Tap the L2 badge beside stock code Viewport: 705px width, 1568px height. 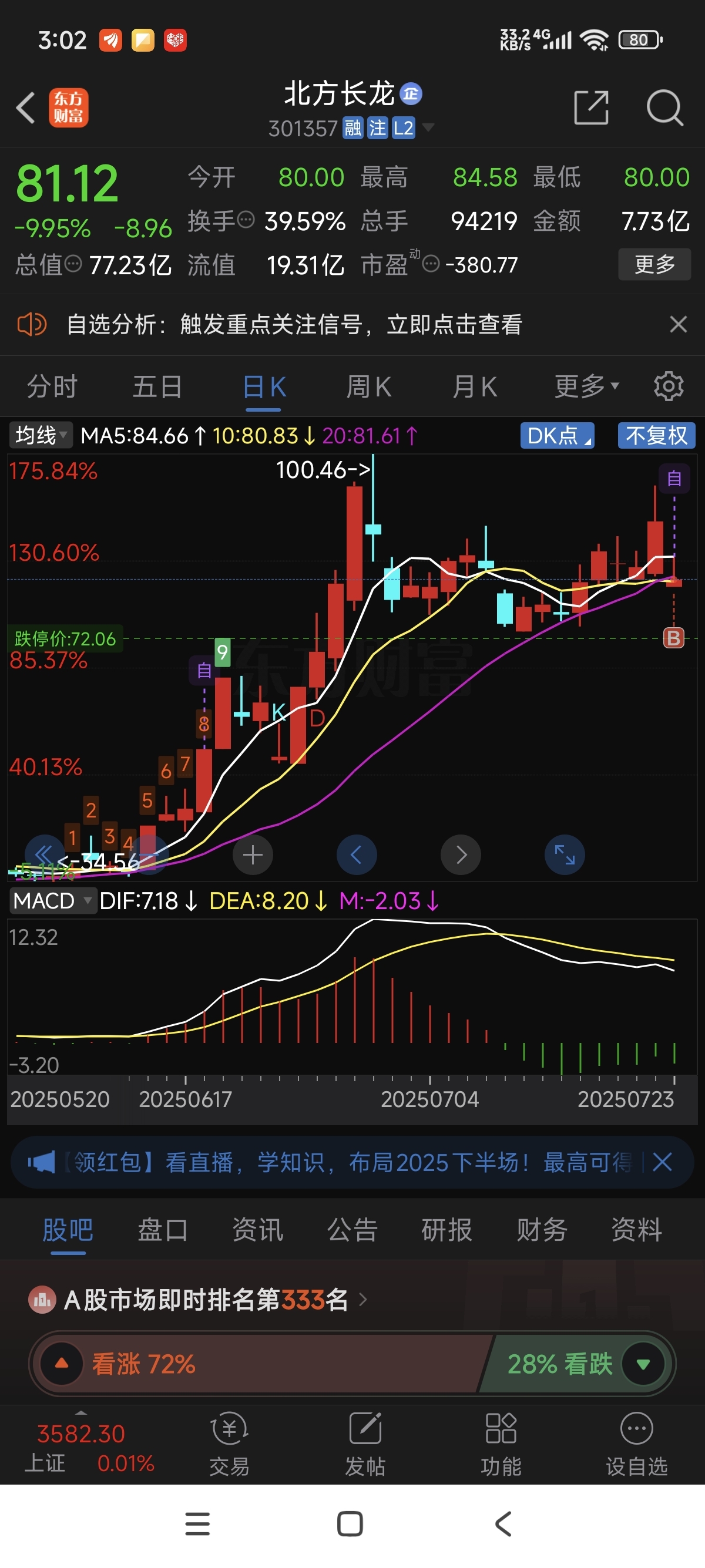tap(403, 128)
